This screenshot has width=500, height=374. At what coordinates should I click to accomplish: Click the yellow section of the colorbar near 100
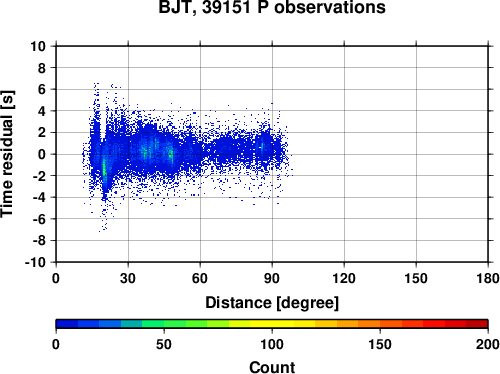(x=272, y=324)
